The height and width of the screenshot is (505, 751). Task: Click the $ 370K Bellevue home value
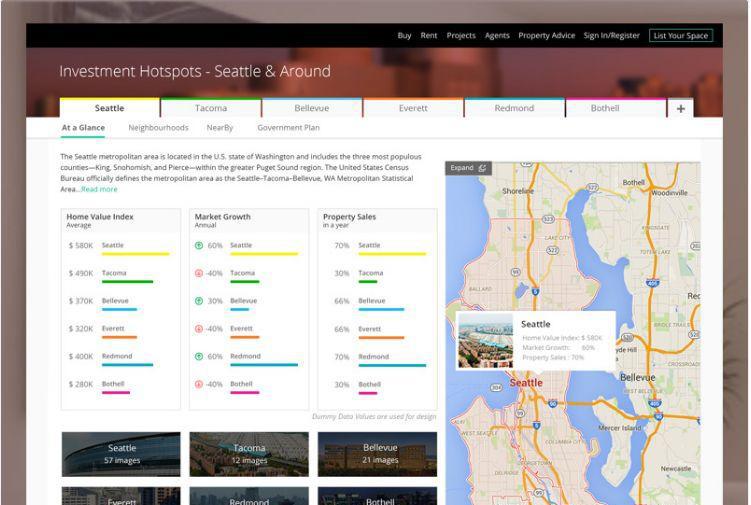pos(80,301)
